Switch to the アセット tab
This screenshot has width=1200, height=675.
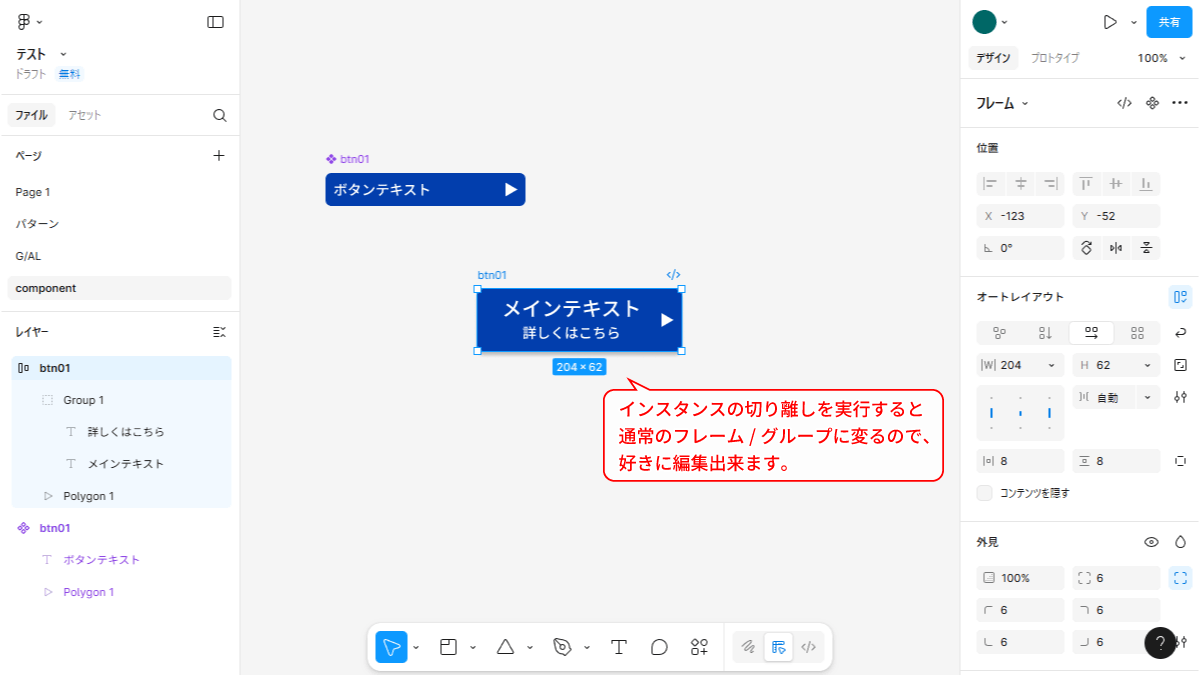point(85,115)
